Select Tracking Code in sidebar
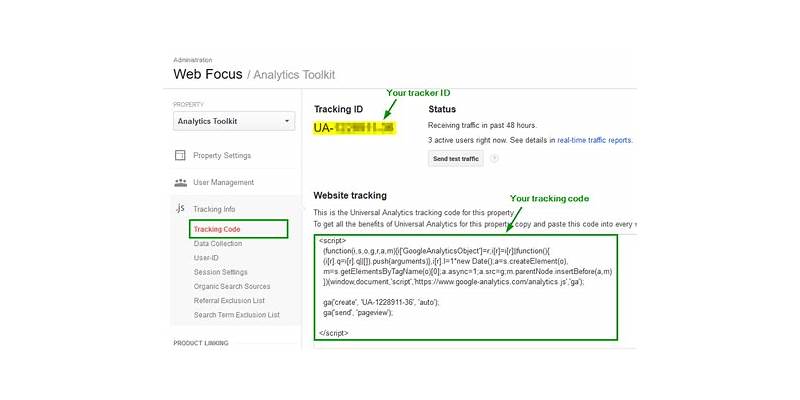This screenshot has width=800, height=400. tap(217, 229)
